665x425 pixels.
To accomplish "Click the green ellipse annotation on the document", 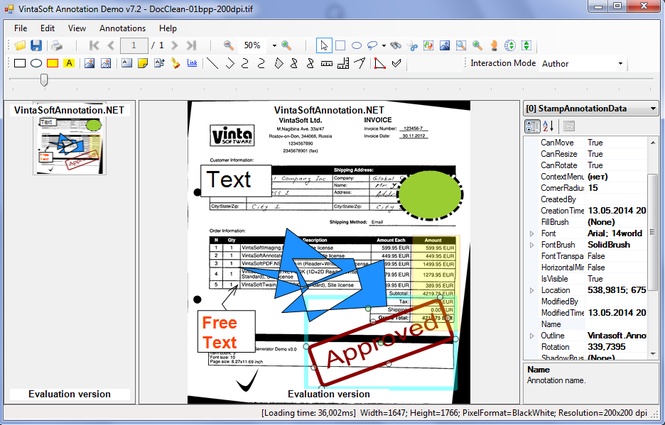I will 430,195.
